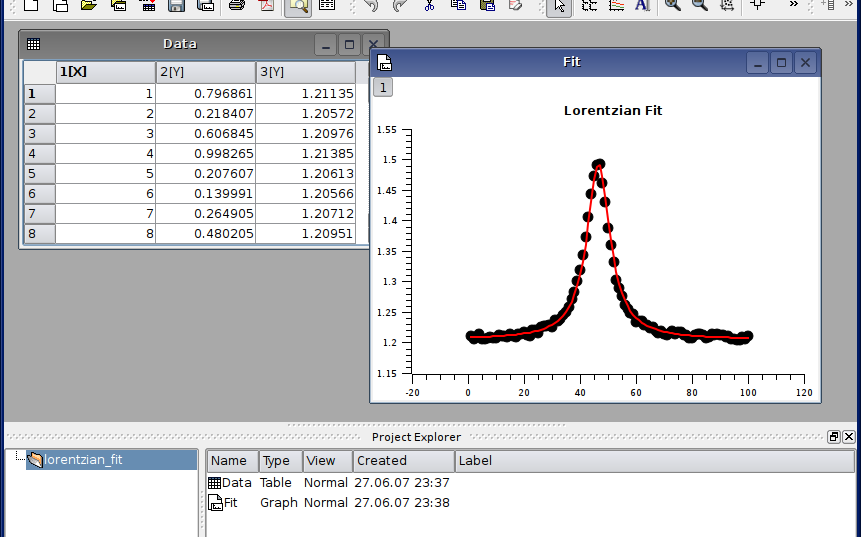Screen dimensions: 861x537
Task: Clear the selection with the eraser icon
Action: 516,5
